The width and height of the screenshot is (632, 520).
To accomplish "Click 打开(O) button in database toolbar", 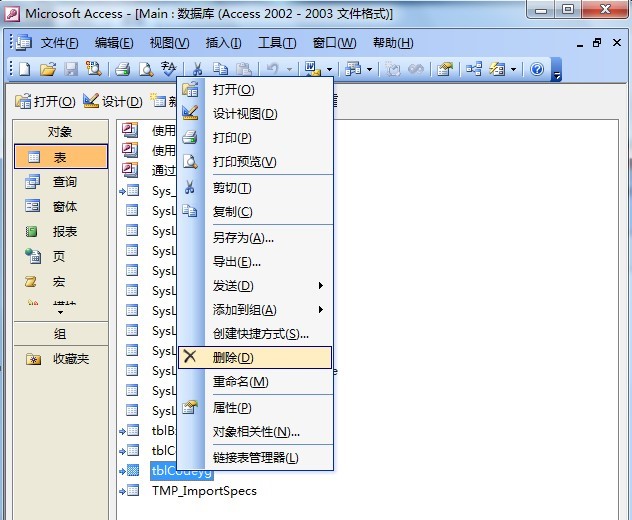I will (45, 101).
